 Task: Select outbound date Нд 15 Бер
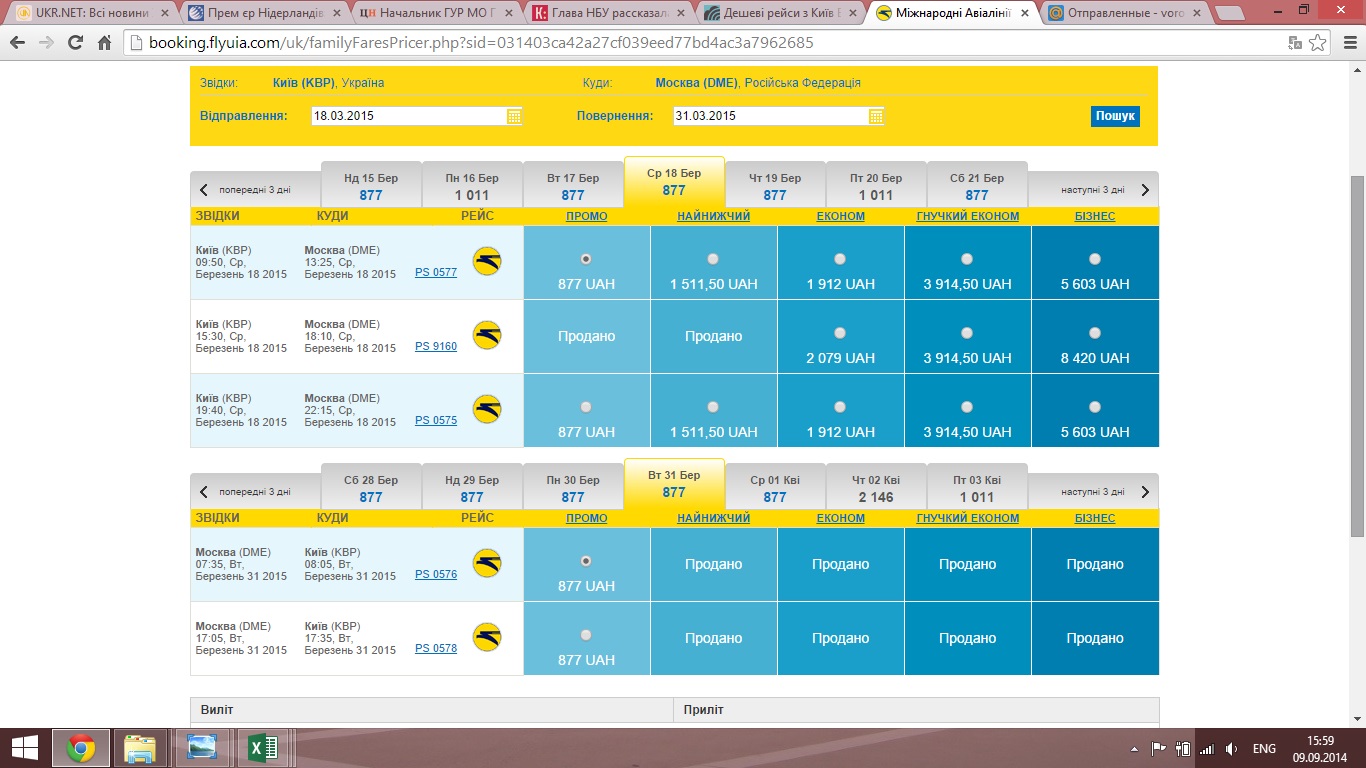pyautogui.click(x=371, y=186)
